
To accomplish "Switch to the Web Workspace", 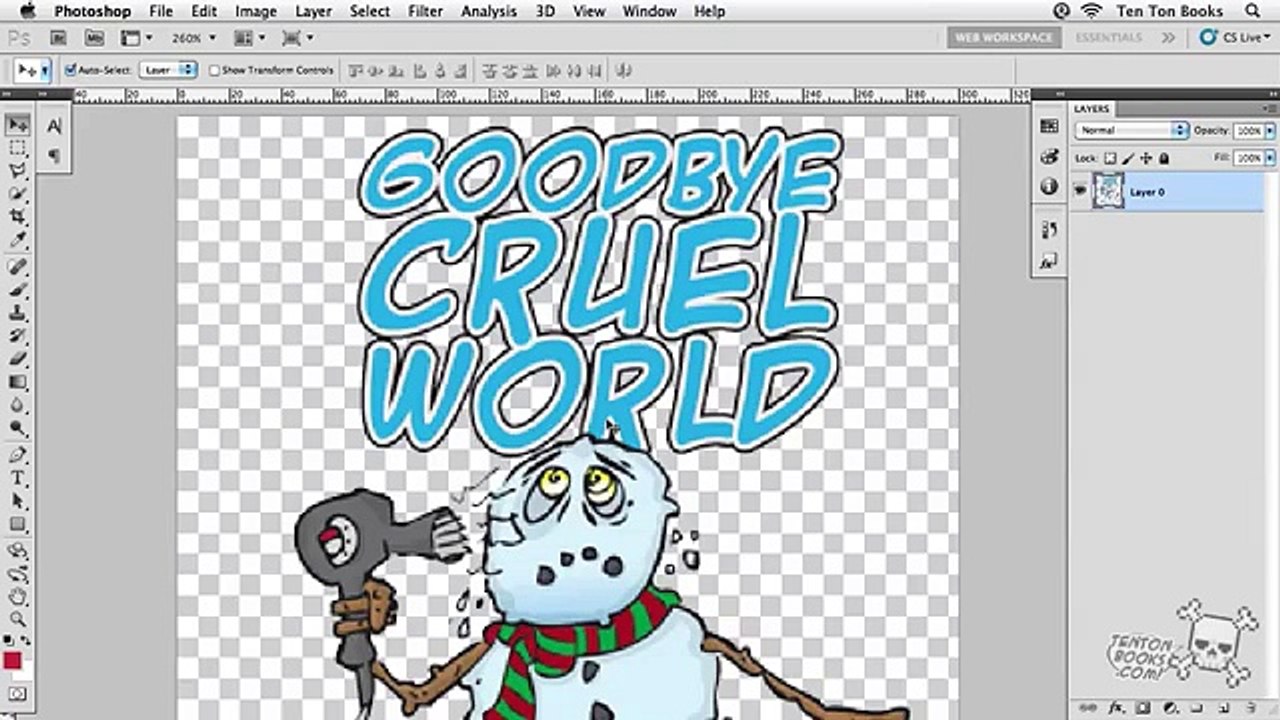I will pos(1003,38).
